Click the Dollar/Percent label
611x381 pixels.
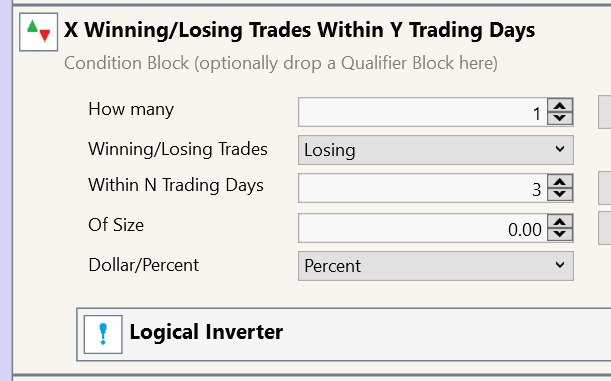[x=143, y=265]
